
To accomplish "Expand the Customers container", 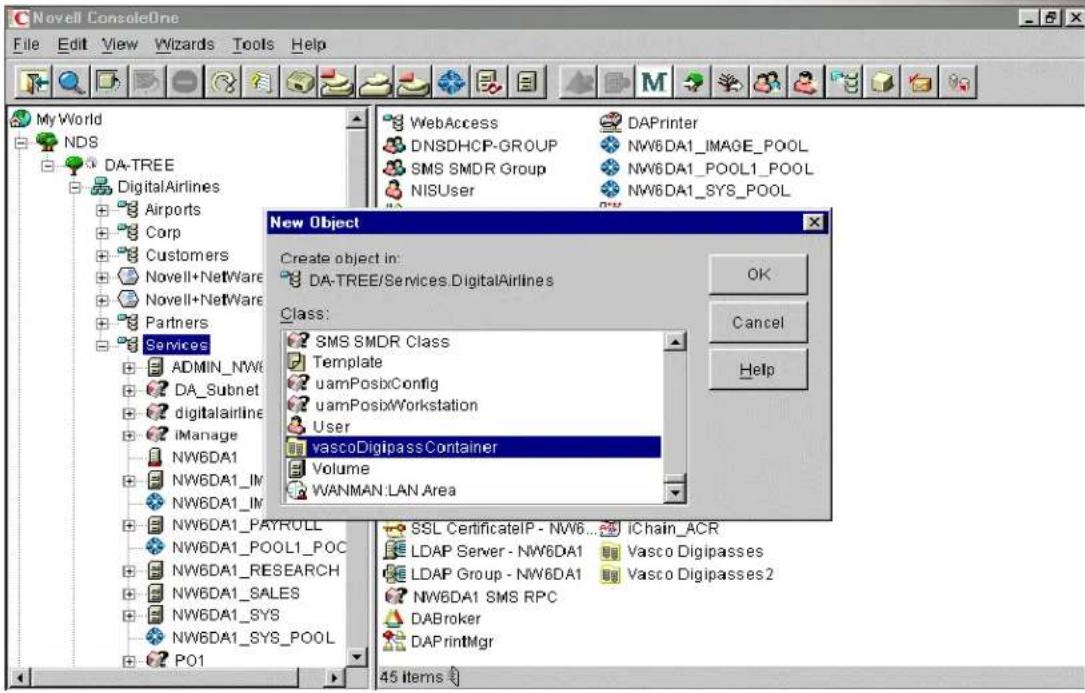I will [x=102, y=255].
